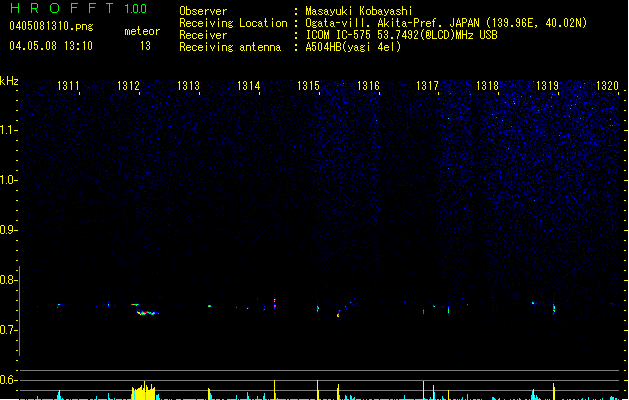Click the yellow intensity burst below 1312
The image size is (629, 400).
[x=143, y=391]
